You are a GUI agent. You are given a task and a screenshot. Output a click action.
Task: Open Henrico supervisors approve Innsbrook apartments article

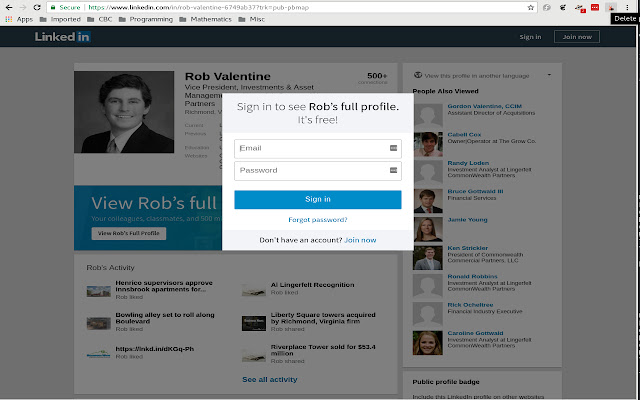click(x=164, y=286)
